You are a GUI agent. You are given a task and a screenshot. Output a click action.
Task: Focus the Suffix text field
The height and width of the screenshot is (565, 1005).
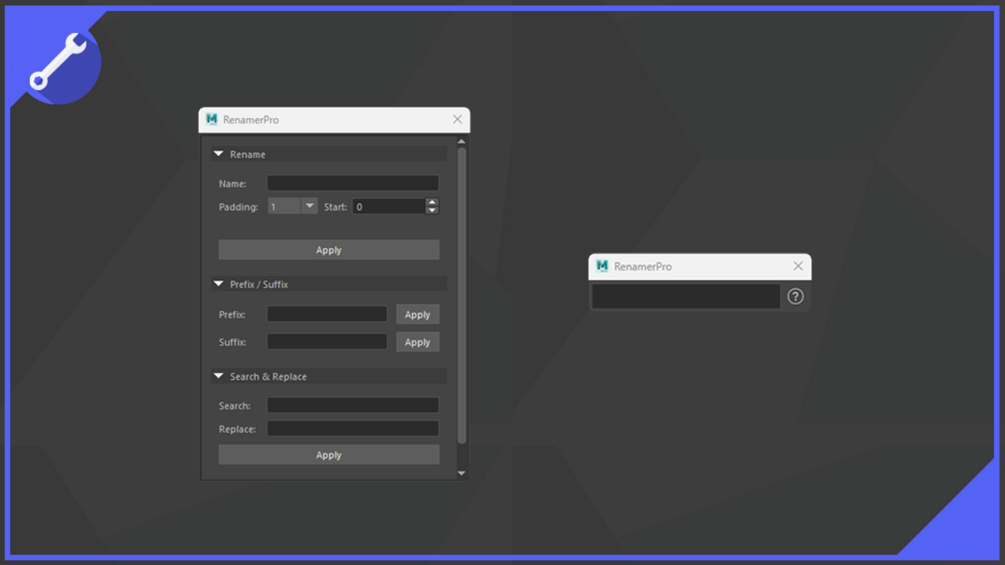327,341
